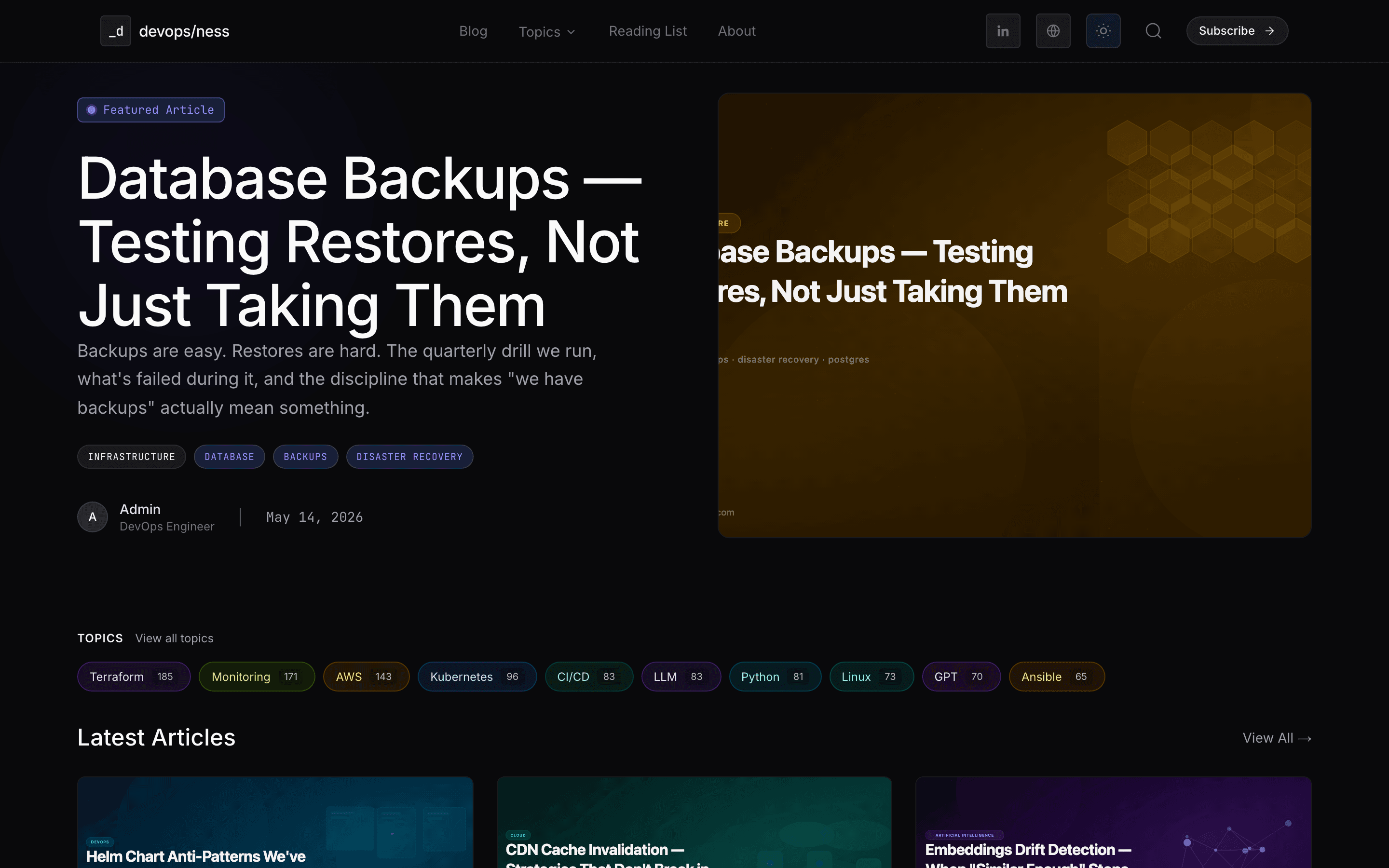Open the About nav item
This screenshot has height=868, width=1389.
click(x=736, y=31)
